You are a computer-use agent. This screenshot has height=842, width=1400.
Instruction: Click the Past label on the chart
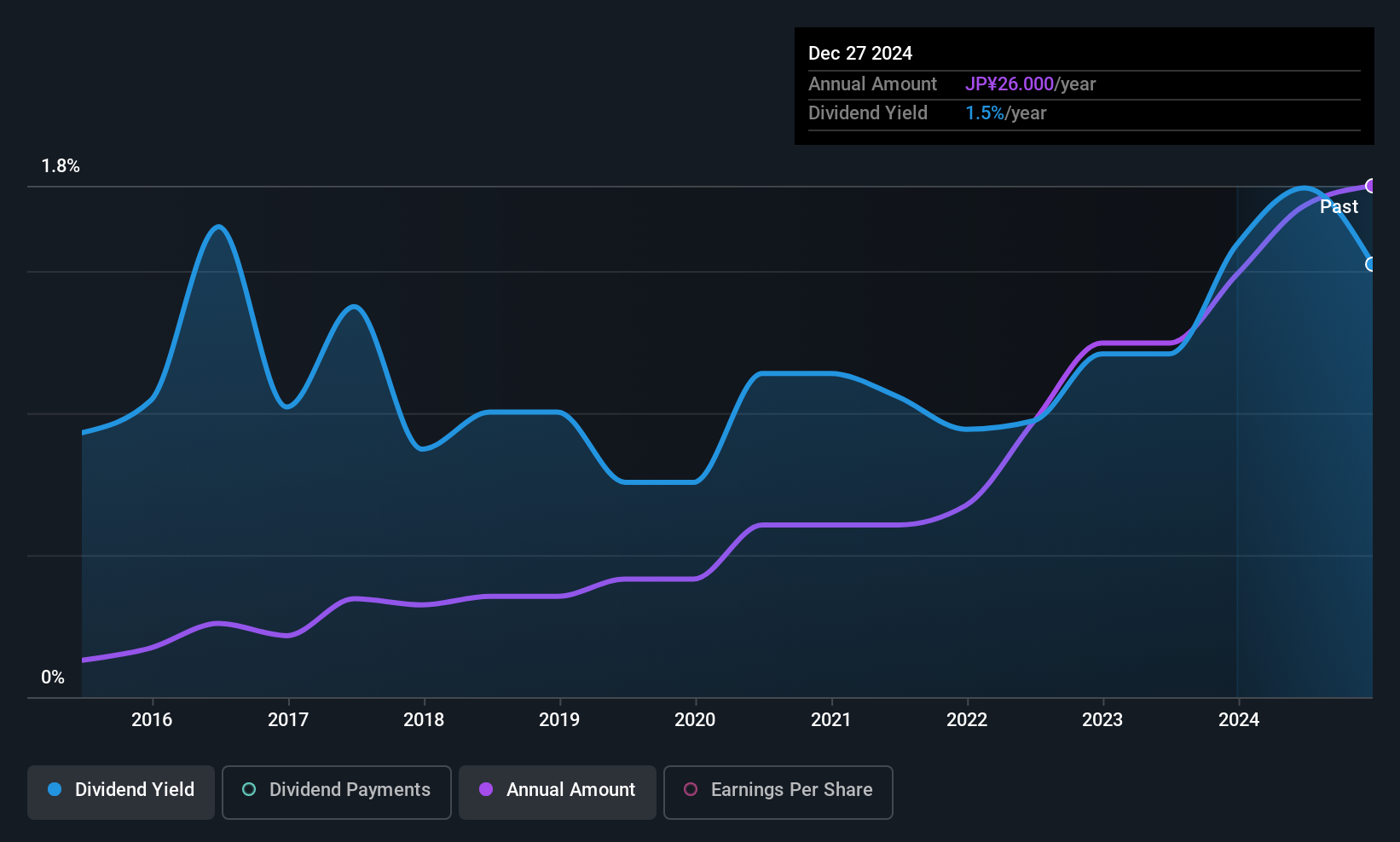point(1339,207)
